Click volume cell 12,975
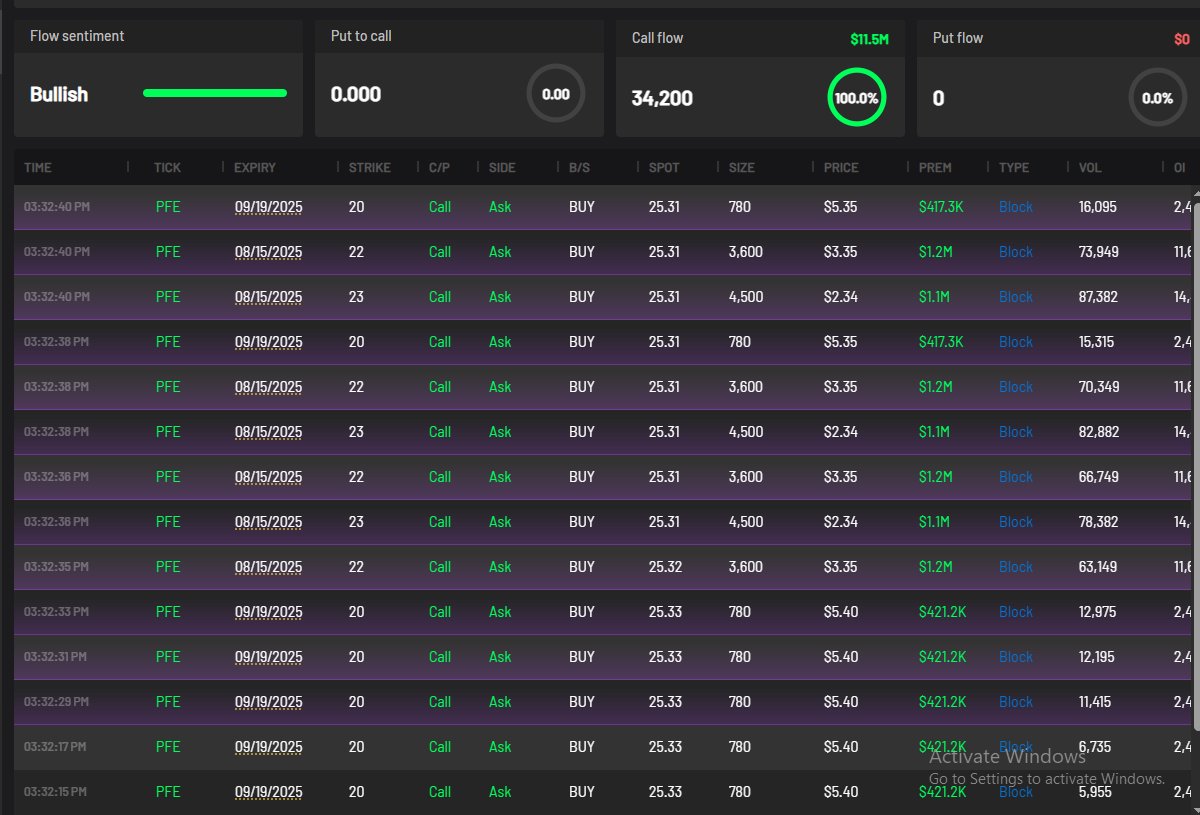The width and height of the screenshot is (1200, 815). point(1098,612)
